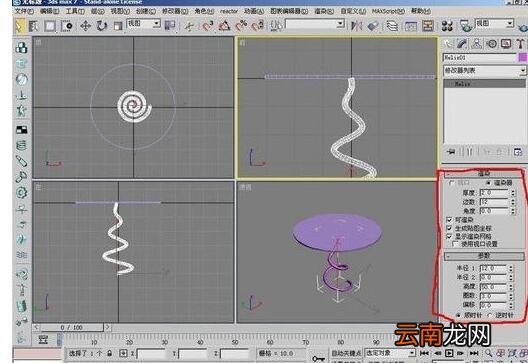
Task: Click the Set Key key icon
Action: click(x=318, y=358)
